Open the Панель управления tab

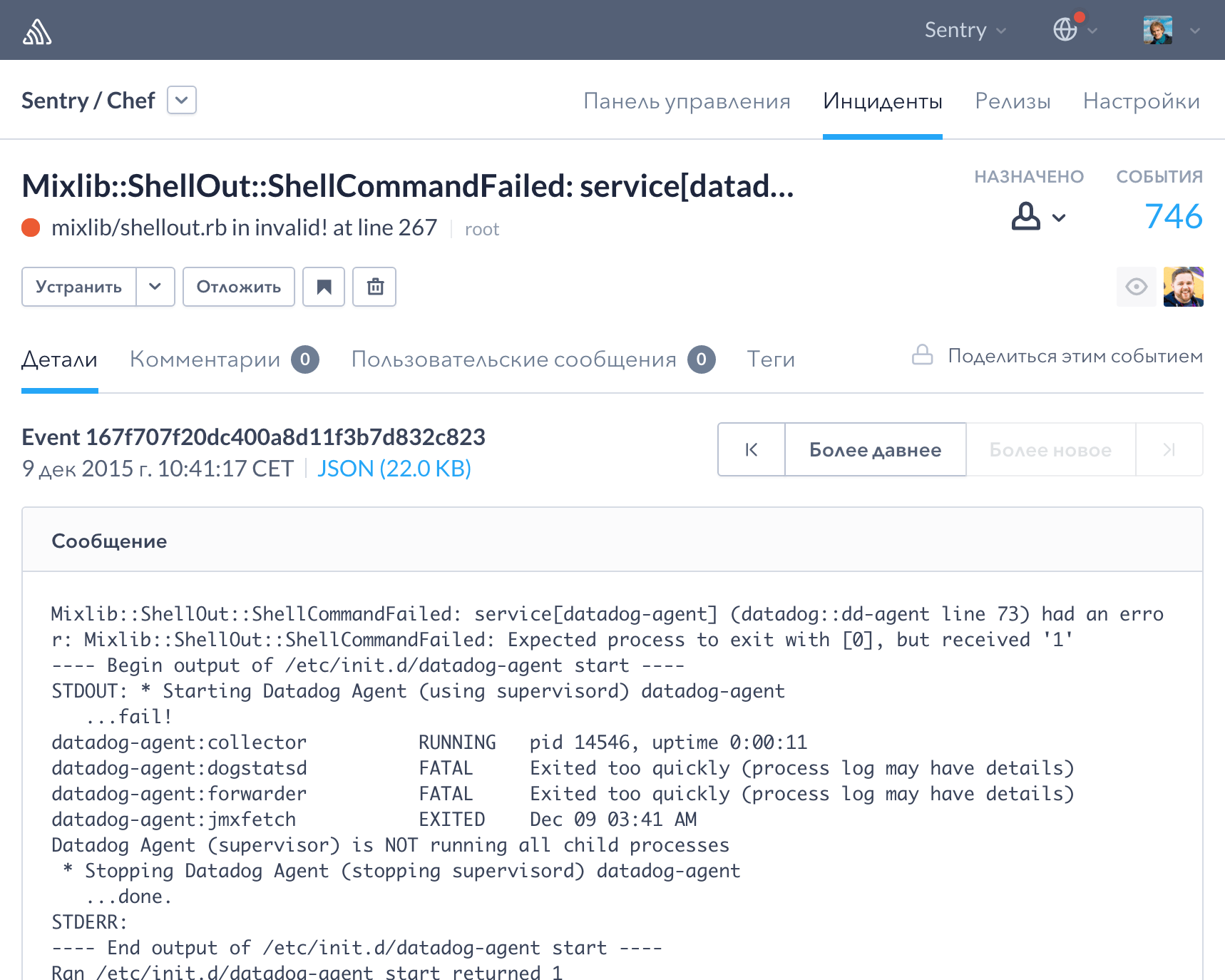[x=687, y=101]
